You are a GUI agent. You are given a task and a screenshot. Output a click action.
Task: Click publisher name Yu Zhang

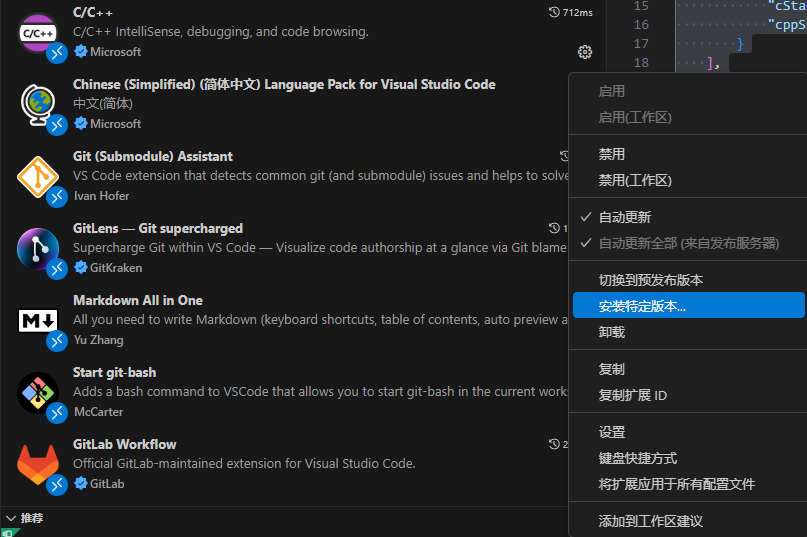[99, 340]
